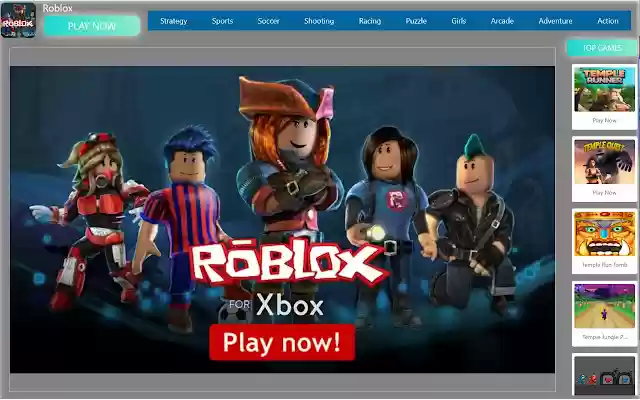Open the Racing category
This screenshot has height=400, width=640.
pyautogui.click(x=370, y=21)
